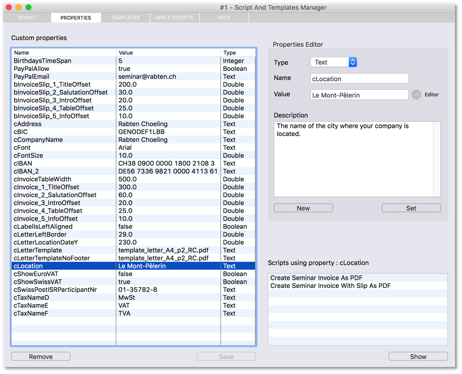Click into the Name field containing cLocation
This screenshot has width=462, height=374.
tap(359, 79)
